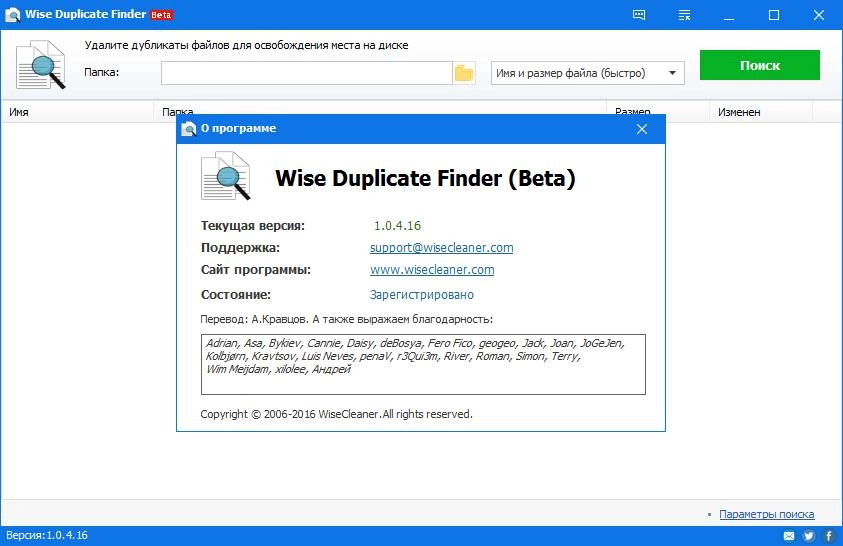843x546 pixels.
Task: Open the support@wisecleaner.com link
Action: [441, 248]
